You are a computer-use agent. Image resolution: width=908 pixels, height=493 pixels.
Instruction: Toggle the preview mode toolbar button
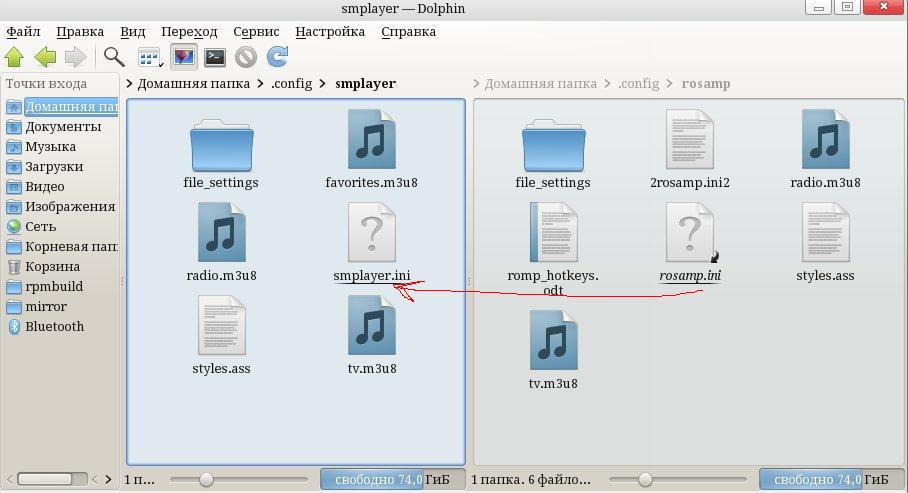click(184, 57)
